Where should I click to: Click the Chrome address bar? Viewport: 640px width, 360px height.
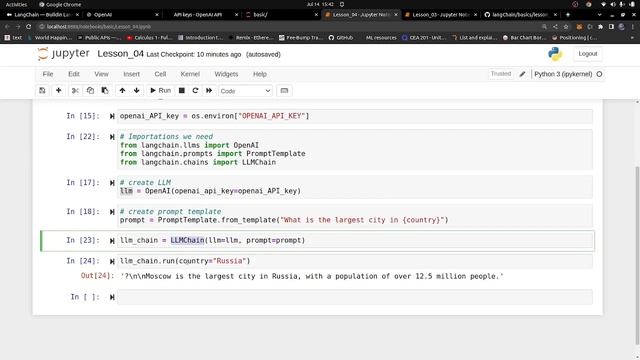coord(286,27)
